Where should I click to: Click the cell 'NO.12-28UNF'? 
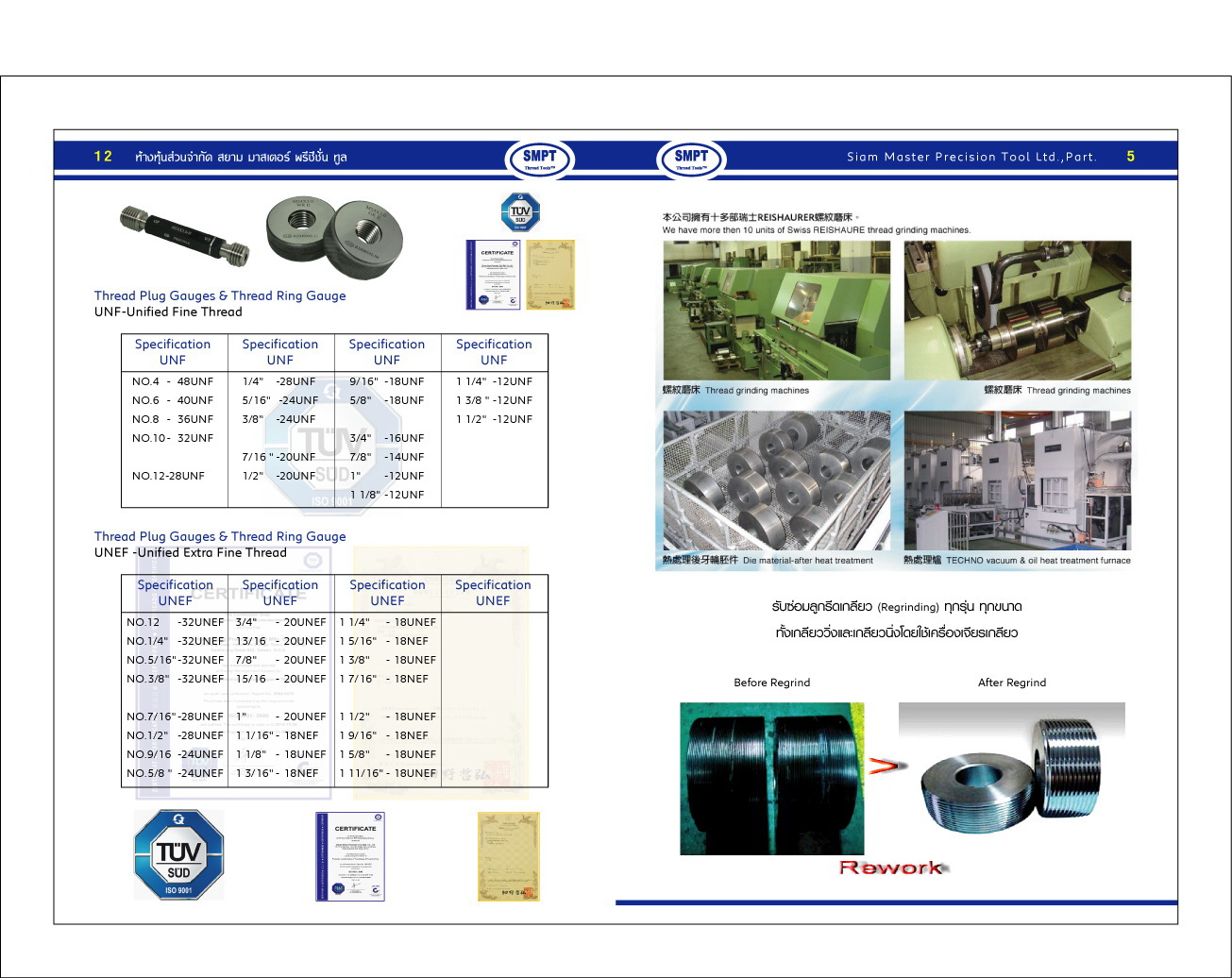click(168, 476)
